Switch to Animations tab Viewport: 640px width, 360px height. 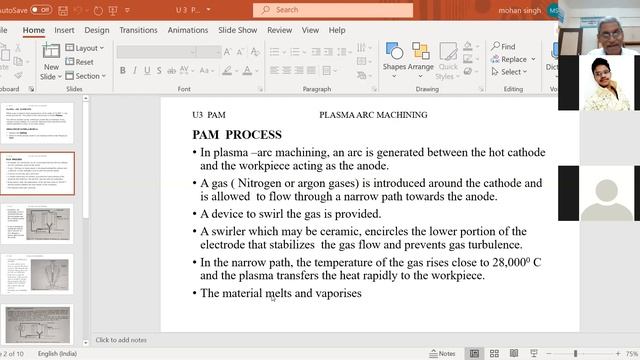pyautogui.click(x=188, y=30)
